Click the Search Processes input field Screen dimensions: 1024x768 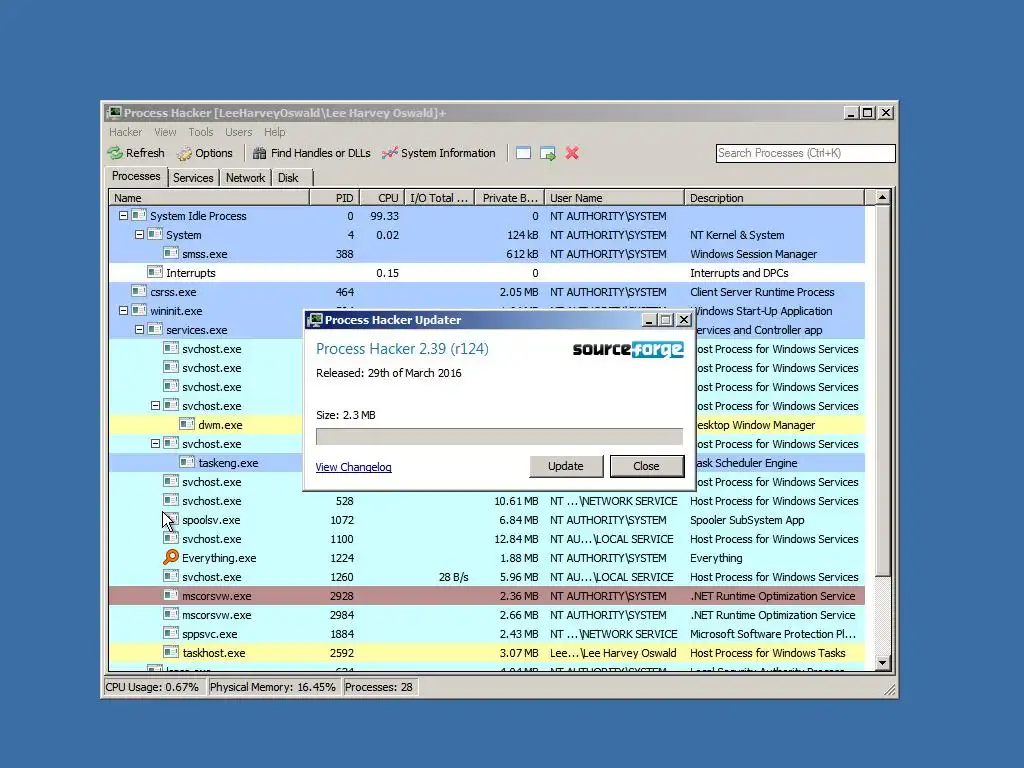click(x=805, y=153)
